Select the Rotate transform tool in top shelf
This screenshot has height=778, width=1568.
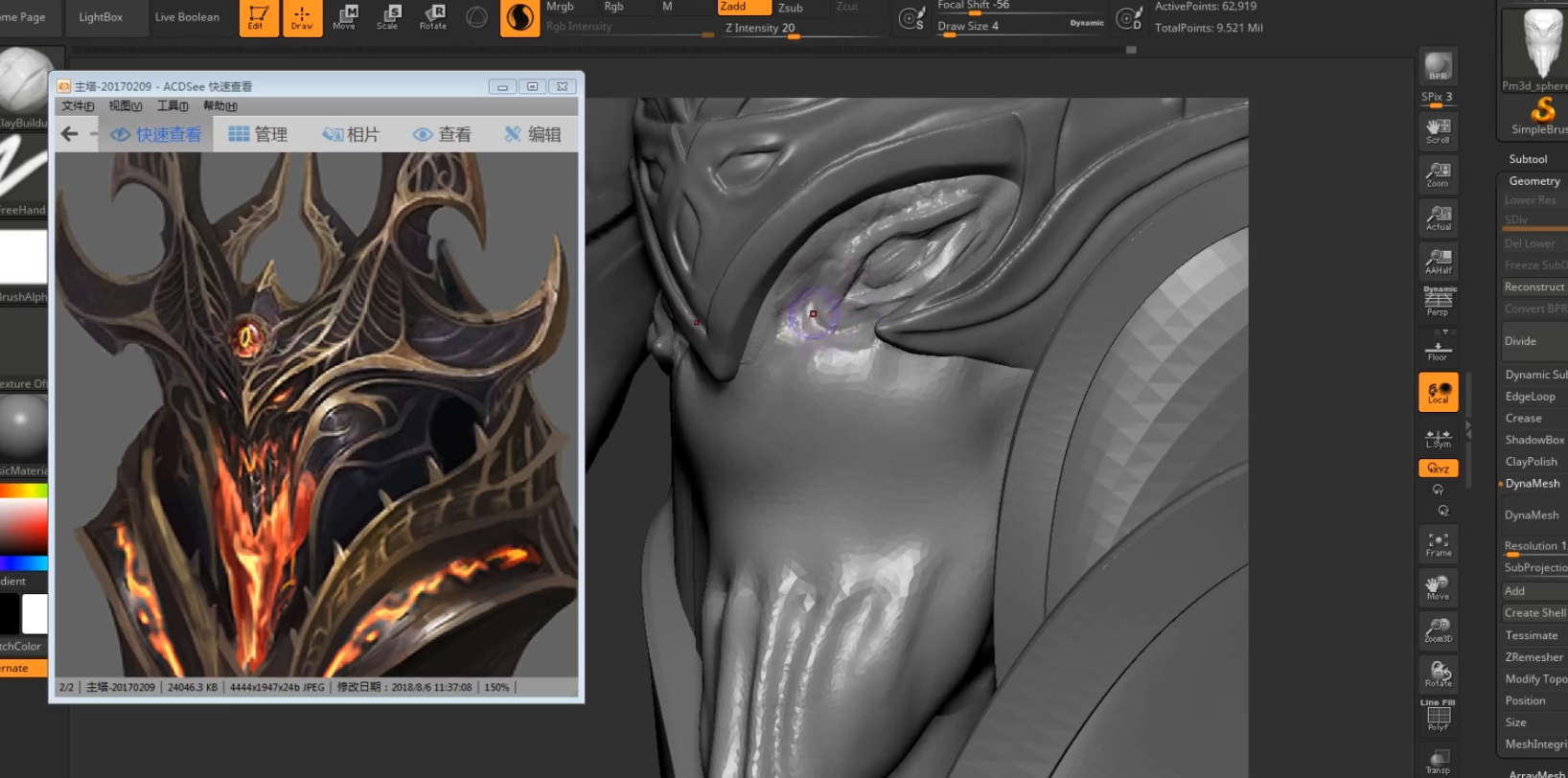point(432,17)
